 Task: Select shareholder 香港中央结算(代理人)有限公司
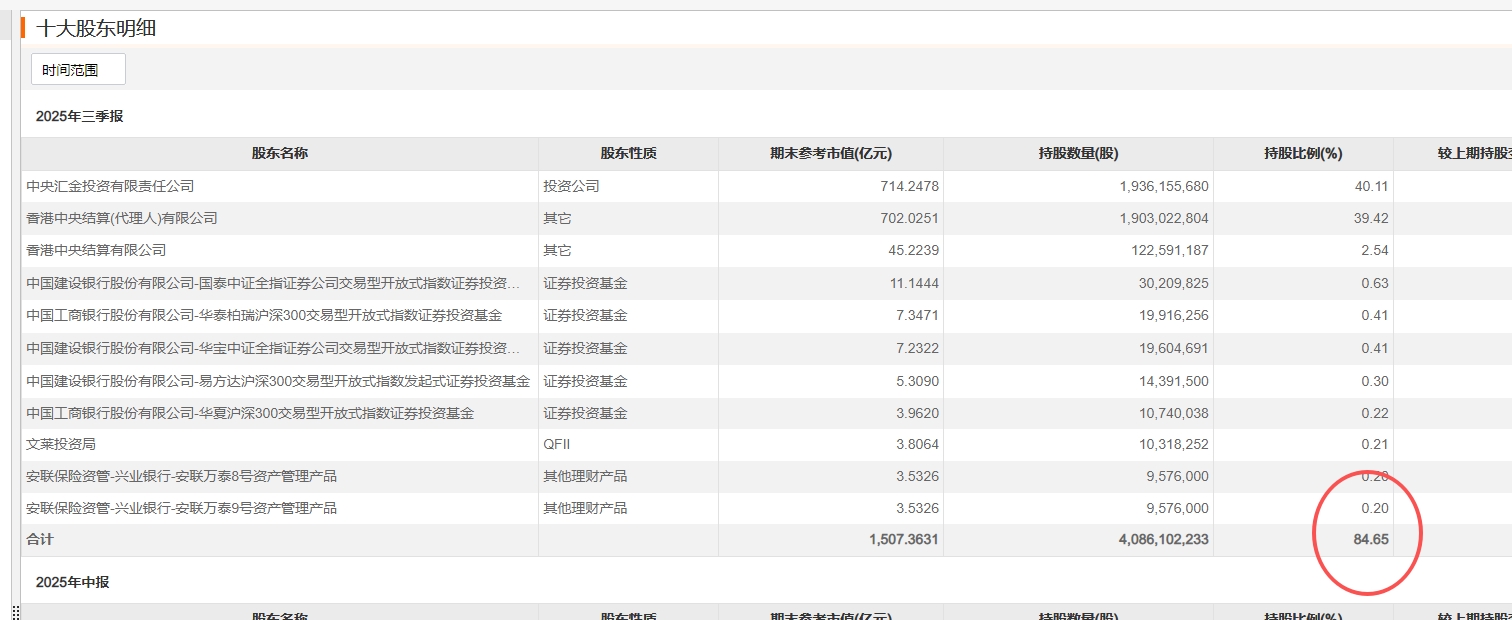click(122, 218)
